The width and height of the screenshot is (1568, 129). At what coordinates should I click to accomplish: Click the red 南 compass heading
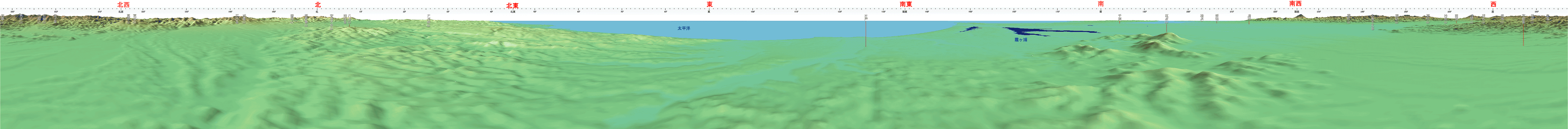[x=1101, y=4]
